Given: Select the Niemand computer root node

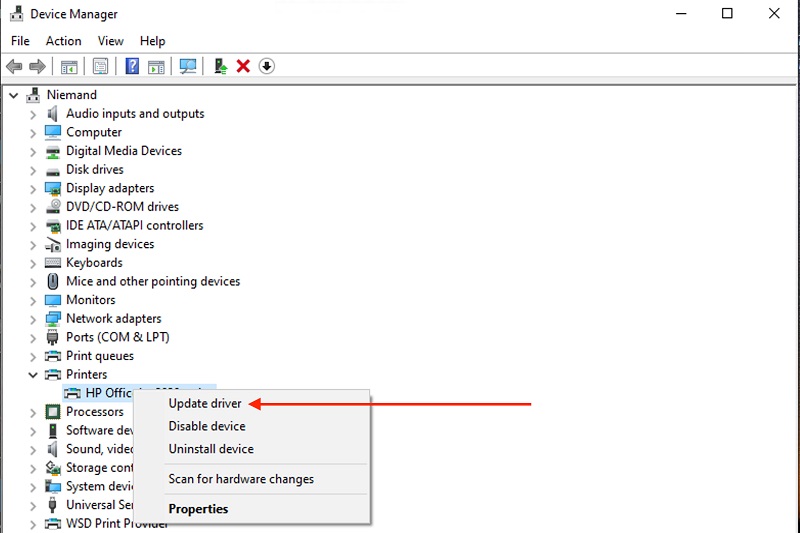Looking at the screenshot, I should pyautogui.click(x=72, y=95).
